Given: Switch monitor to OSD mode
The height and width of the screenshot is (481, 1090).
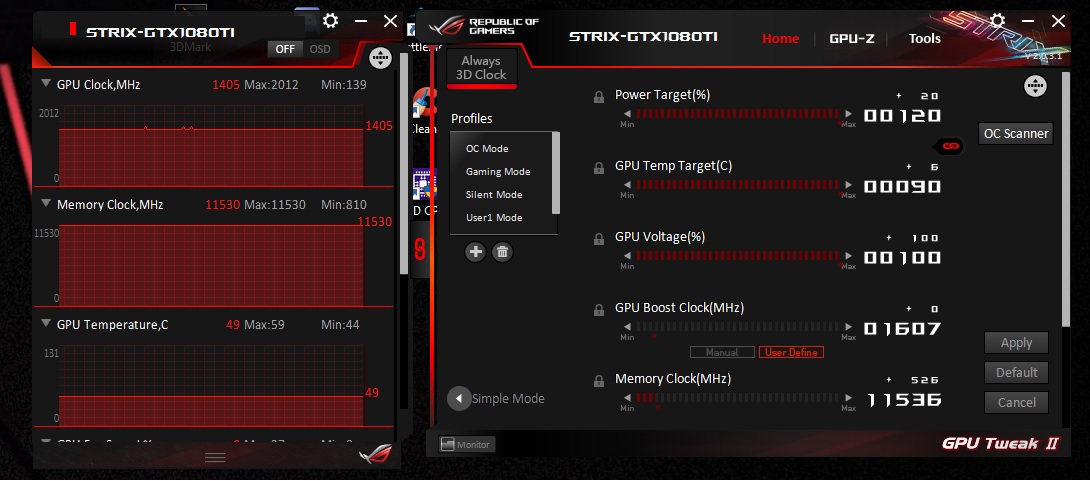Looking at the screenshot, I should click(320, 49).
